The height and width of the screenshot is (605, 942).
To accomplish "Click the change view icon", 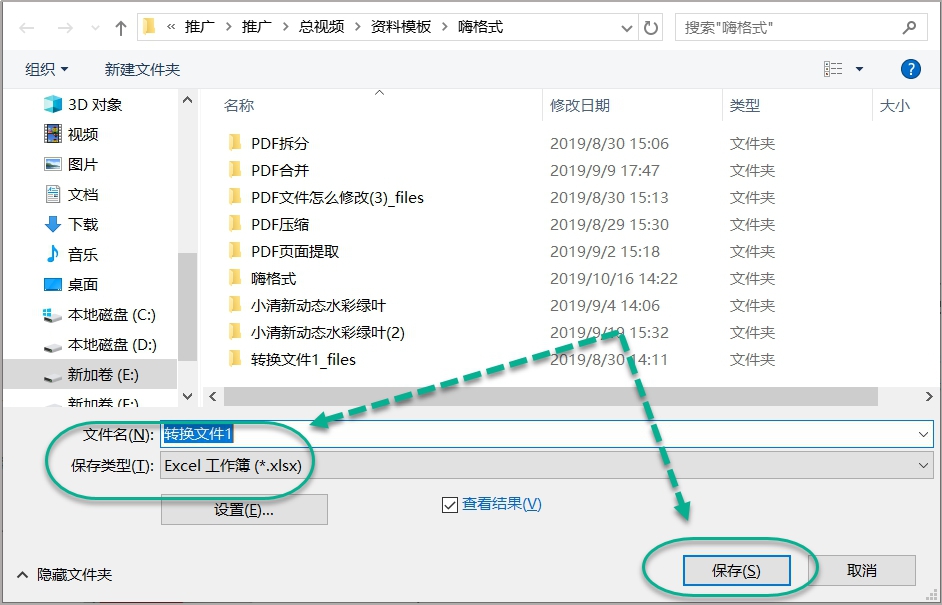I will coord(833,69).
